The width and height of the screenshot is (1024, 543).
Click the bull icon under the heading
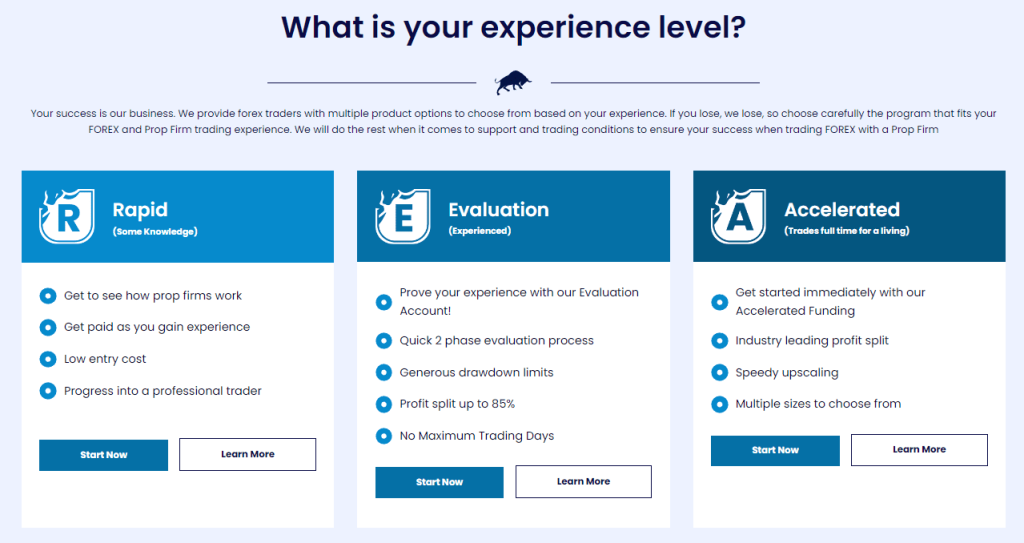click(x=513, y=82)
